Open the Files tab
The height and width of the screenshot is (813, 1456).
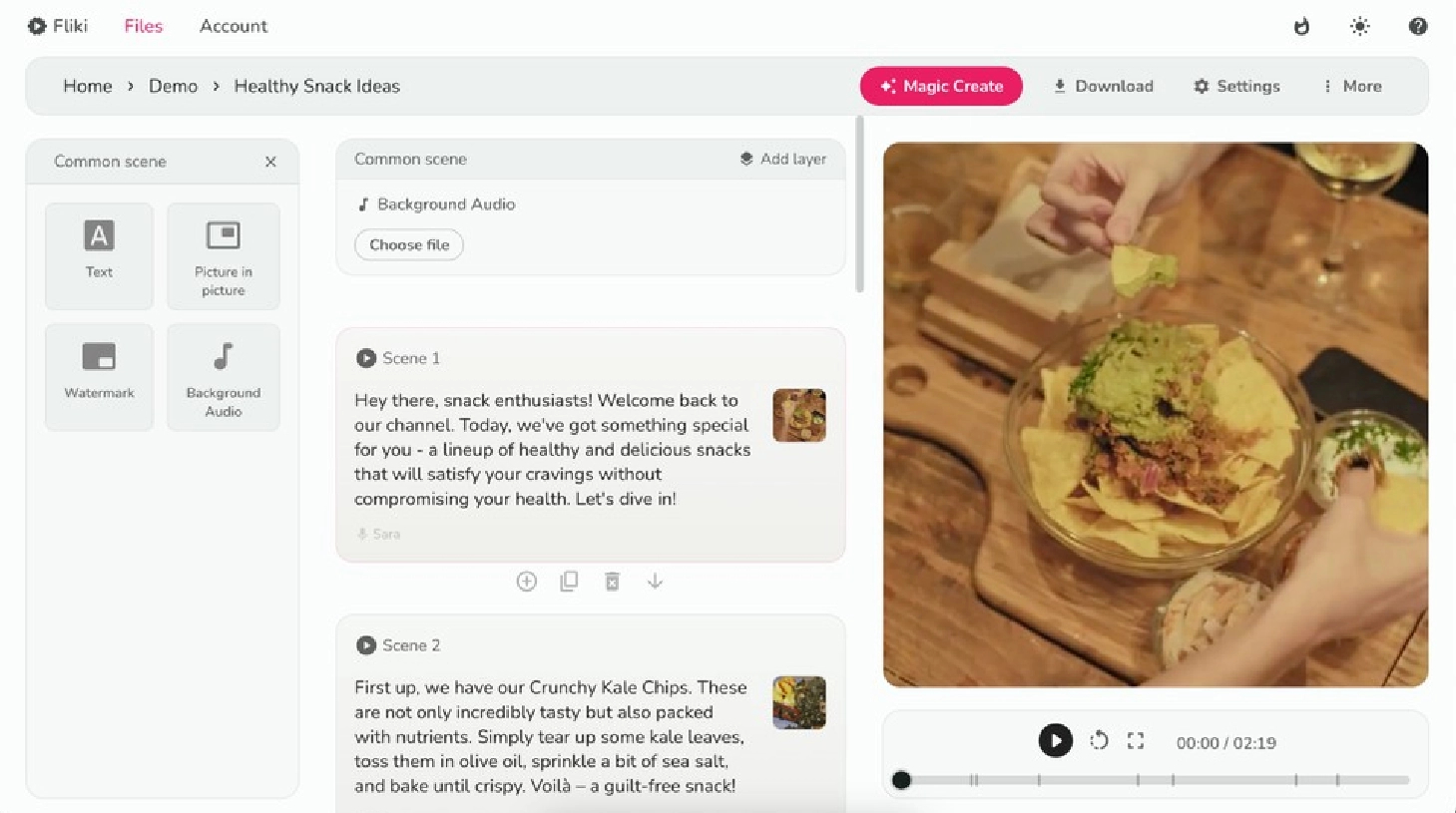coord(143,26)
